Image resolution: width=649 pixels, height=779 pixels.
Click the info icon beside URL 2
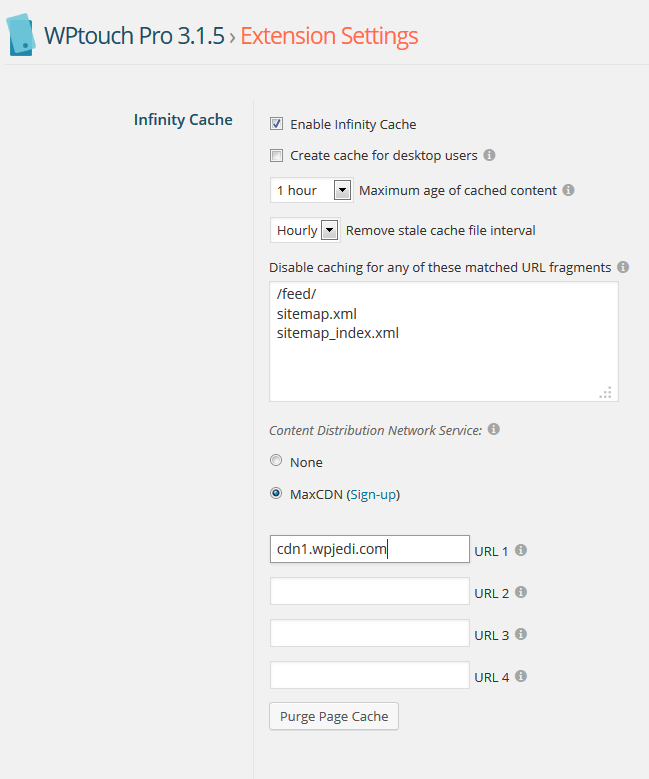point(521,592)
